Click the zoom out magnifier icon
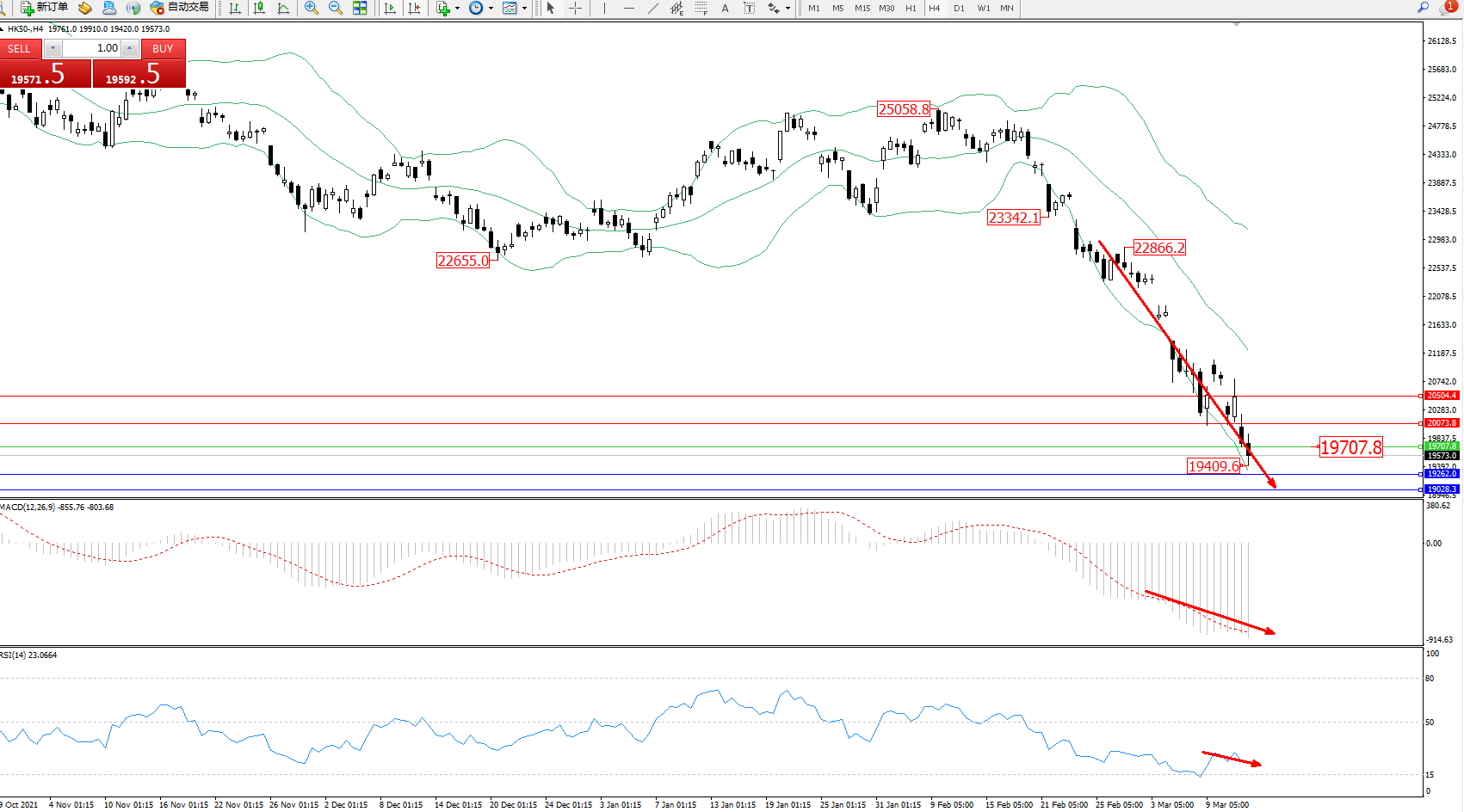Screen dimensions: 1464x812 pos(336,8)
